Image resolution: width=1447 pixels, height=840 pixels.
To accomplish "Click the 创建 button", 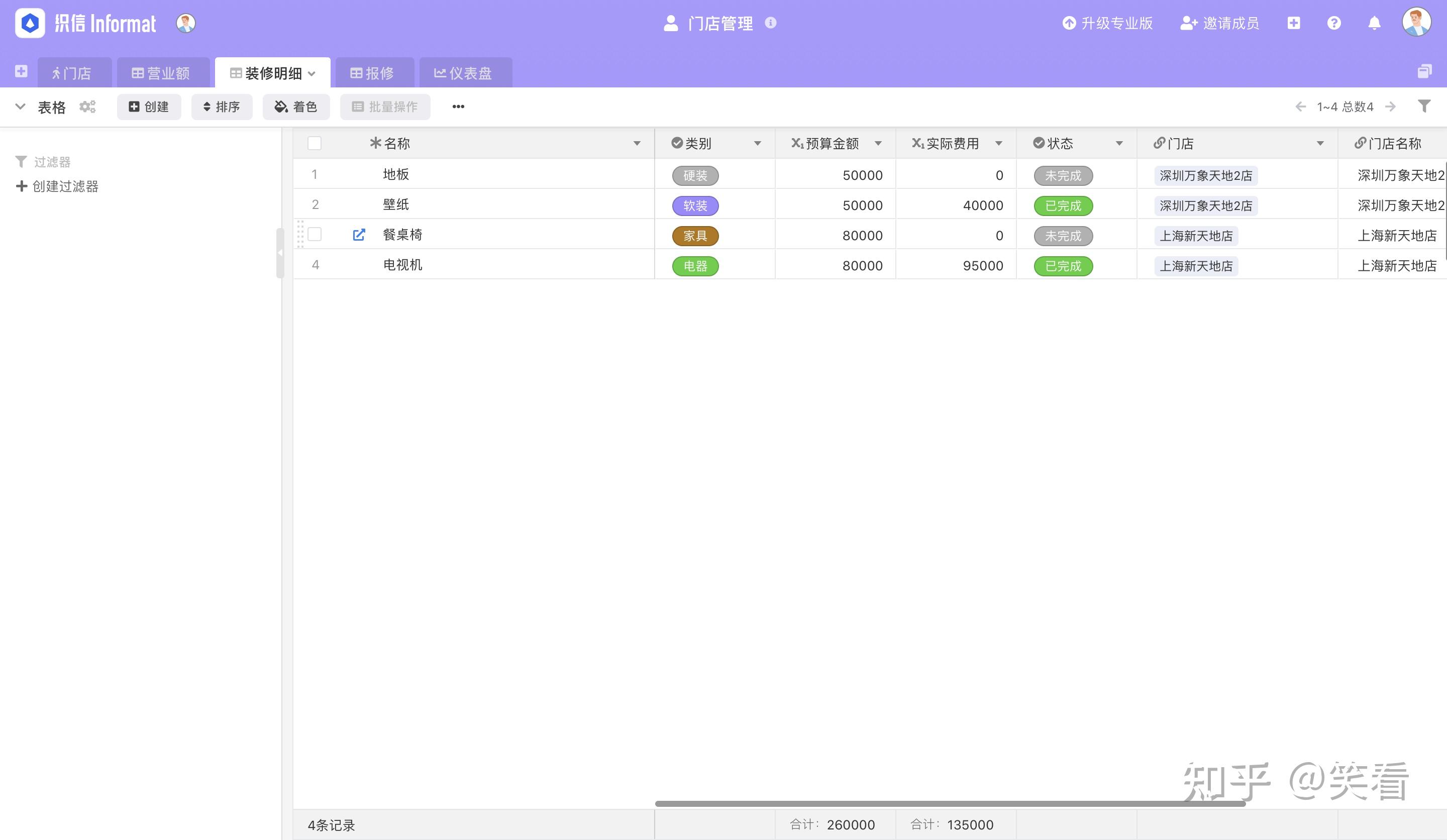I will coord(149,107).
